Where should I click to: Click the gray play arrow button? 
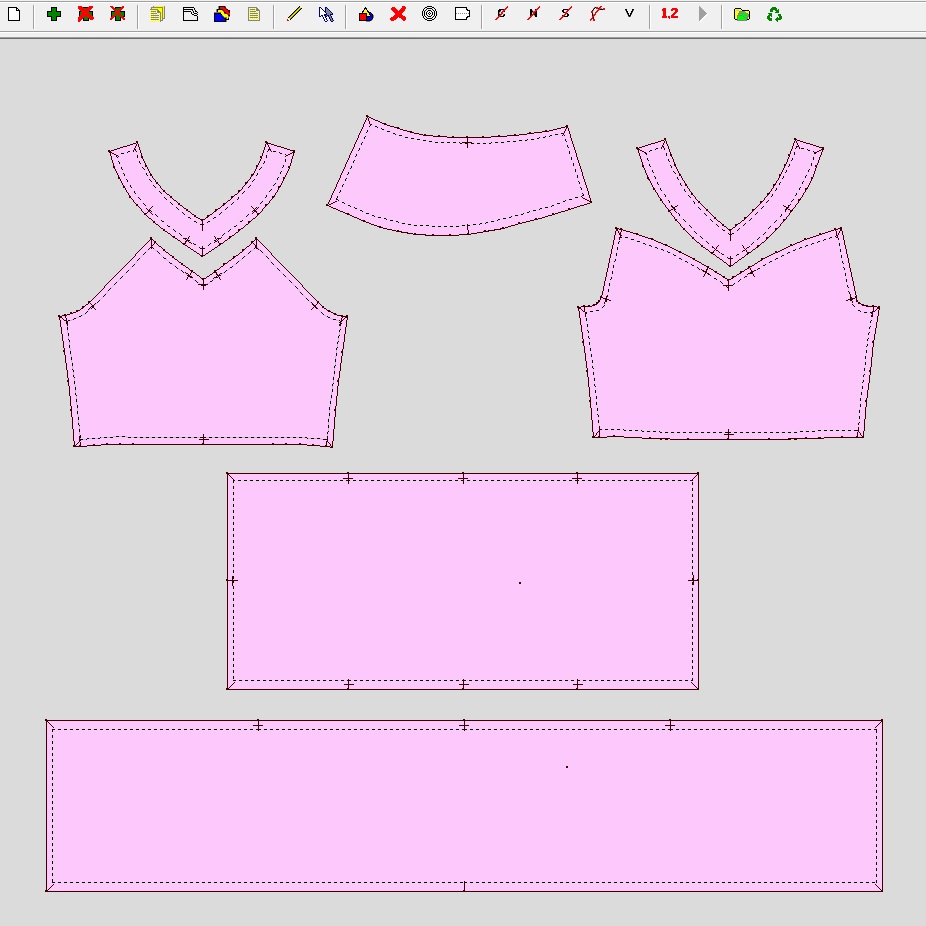(x=702, y=14)
